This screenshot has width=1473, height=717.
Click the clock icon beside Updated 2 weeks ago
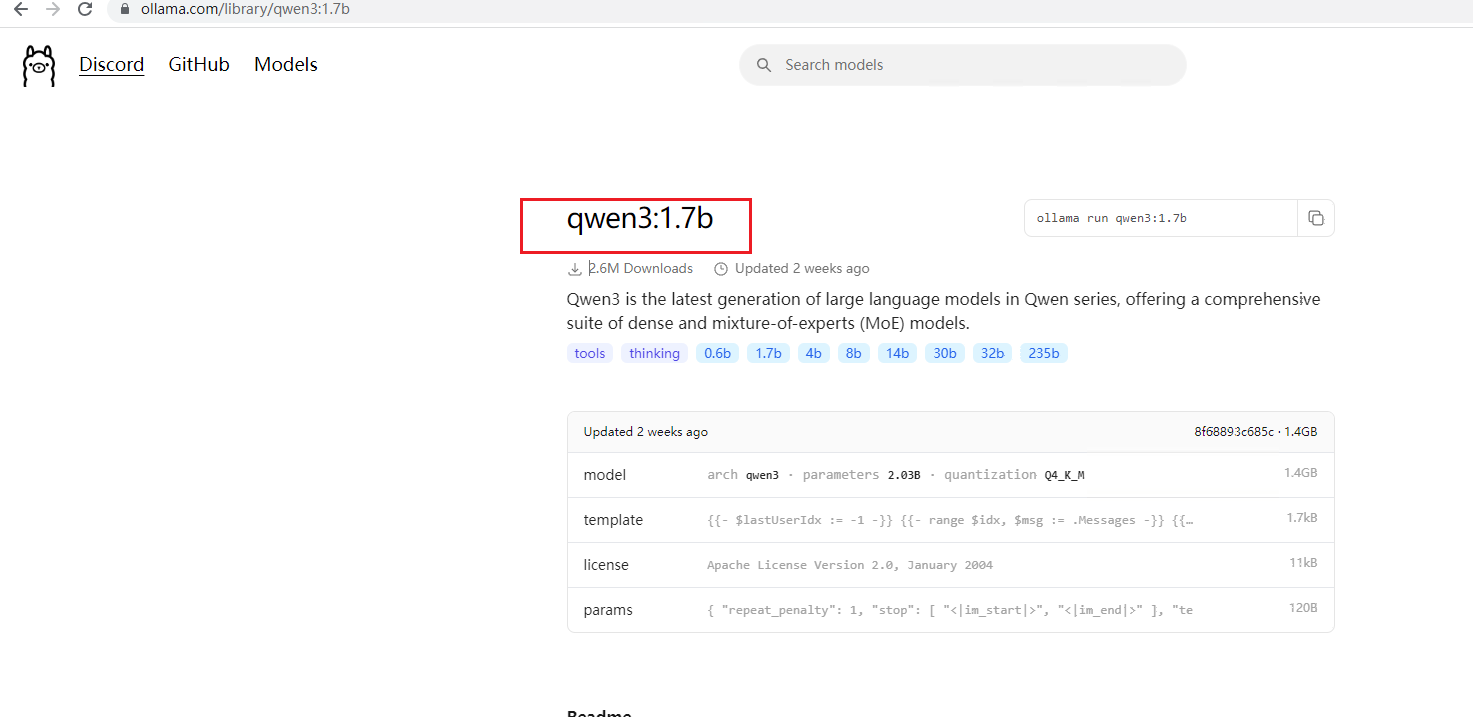(721, 269)
